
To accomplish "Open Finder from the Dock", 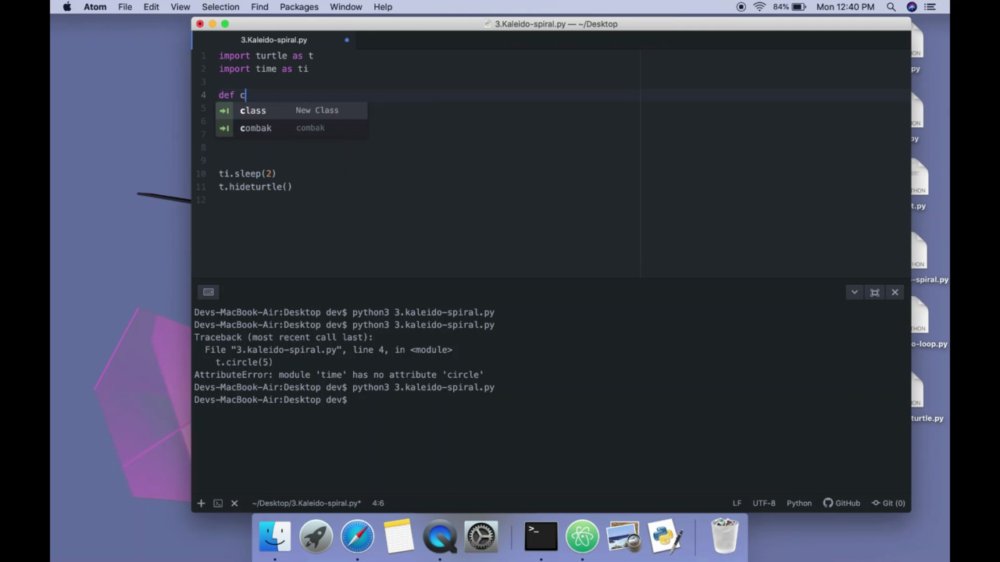I will pos(275,536).
